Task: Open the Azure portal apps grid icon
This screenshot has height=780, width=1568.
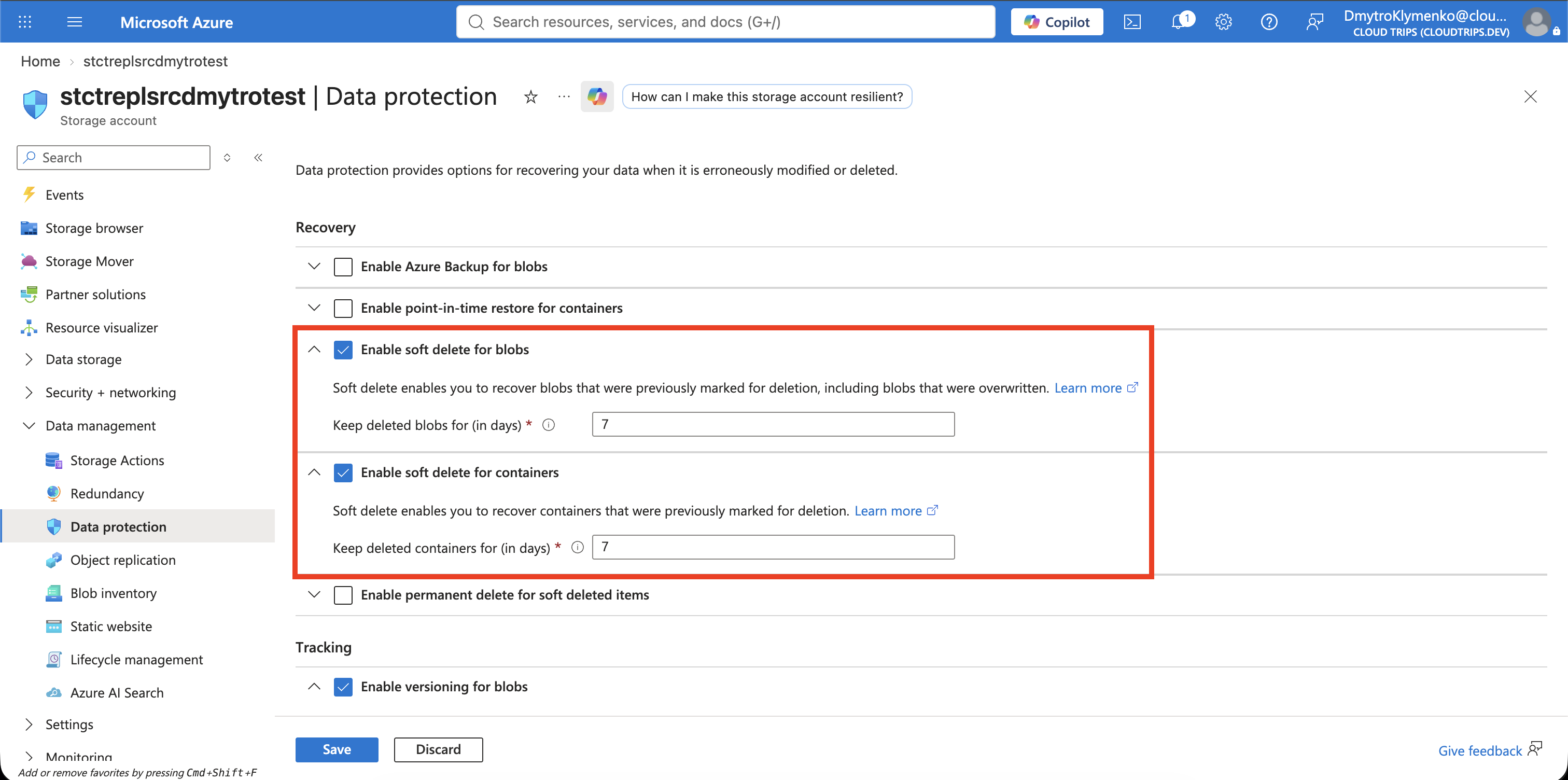Action: (x=25, y=22)
